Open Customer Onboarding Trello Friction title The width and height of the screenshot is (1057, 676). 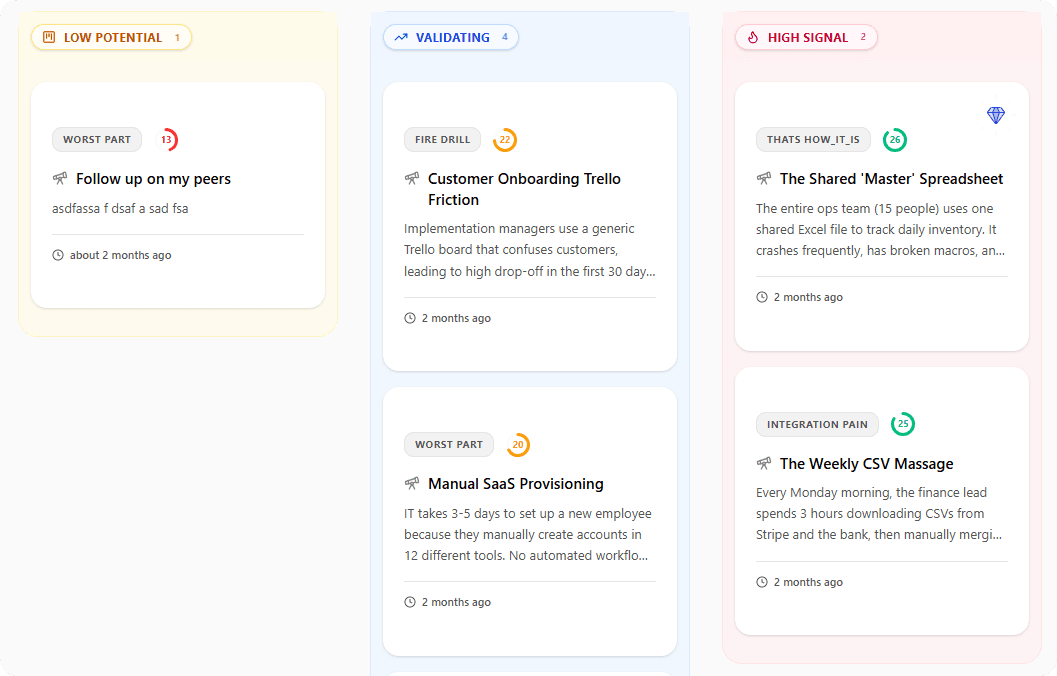point(524,189)
